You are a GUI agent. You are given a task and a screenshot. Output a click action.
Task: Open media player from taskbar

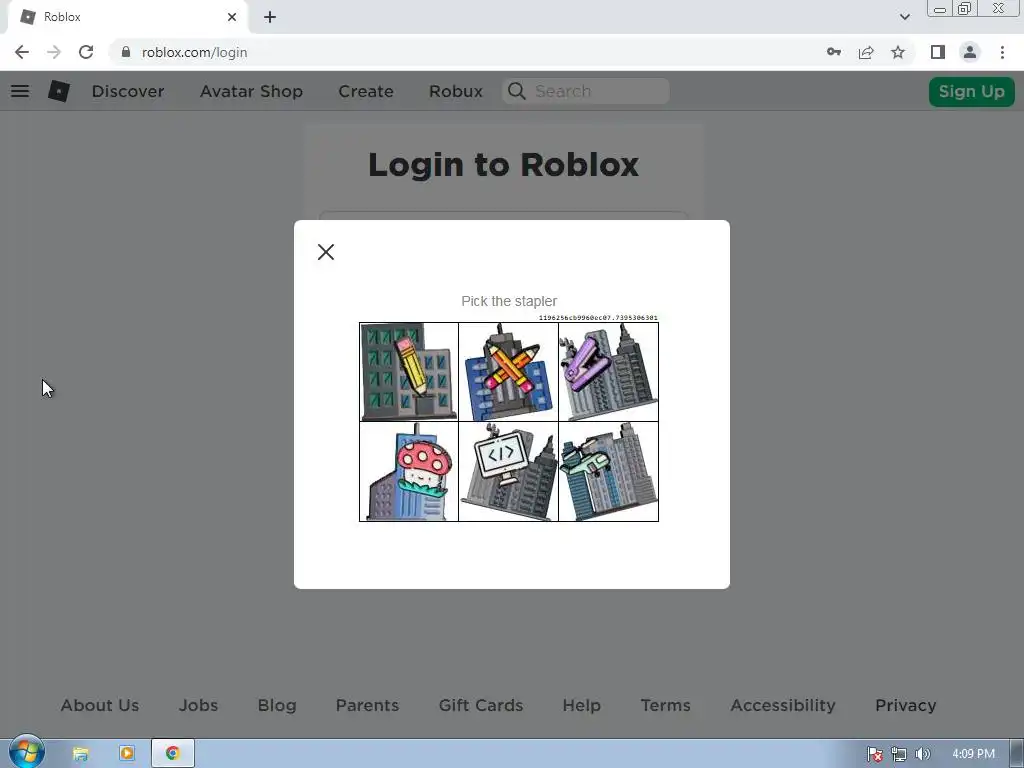pos(127,754)
